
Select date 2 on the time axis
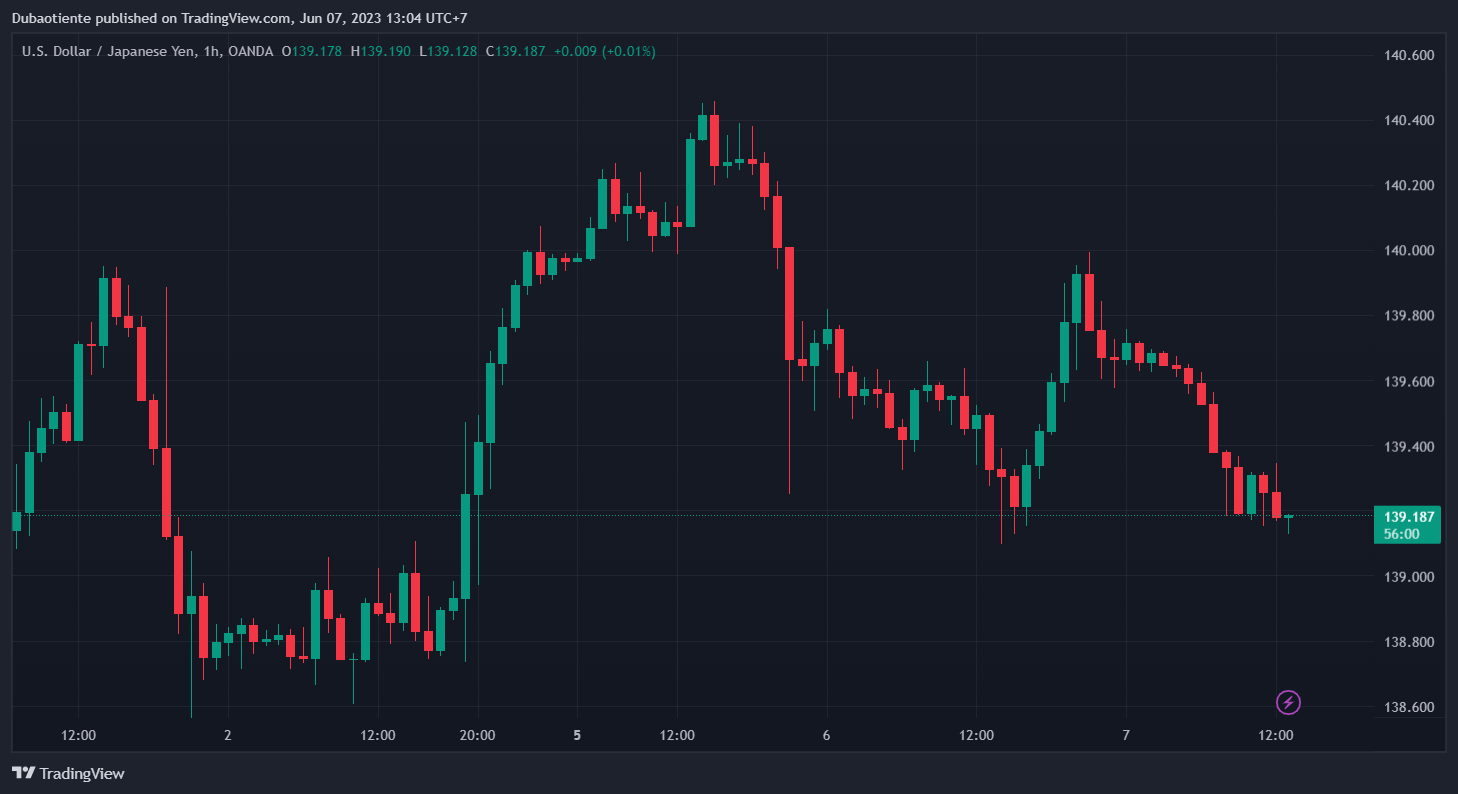coord(228,735)
